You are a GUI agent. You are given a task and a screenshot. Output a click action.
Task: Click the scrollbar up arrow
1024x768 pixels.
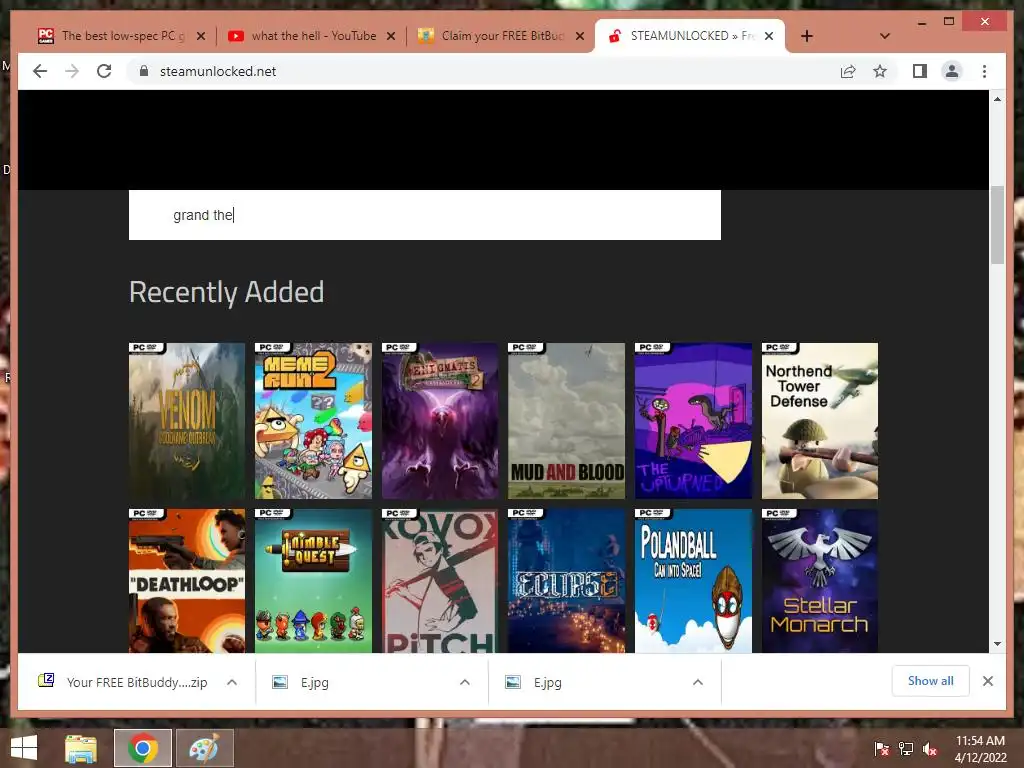coord(997,99)
